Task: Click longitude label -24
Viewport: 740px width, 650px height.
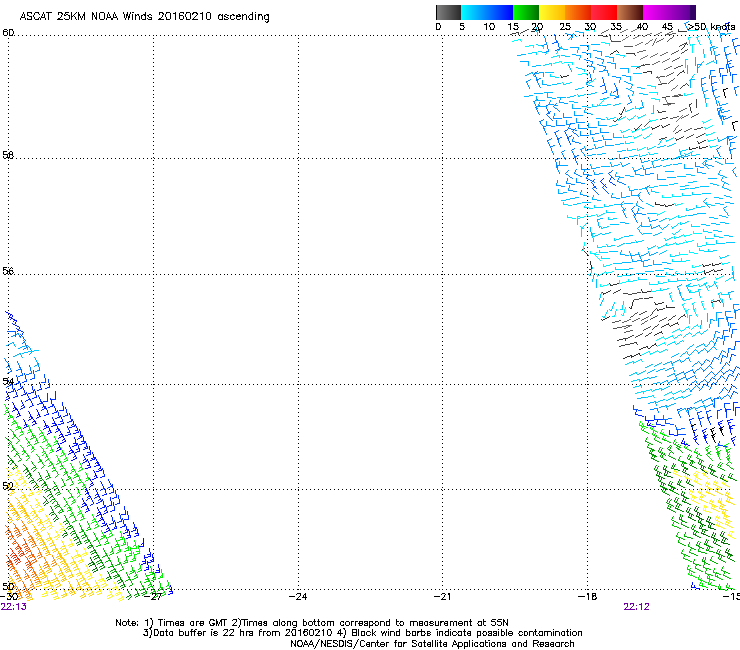Action: [298, 596]
